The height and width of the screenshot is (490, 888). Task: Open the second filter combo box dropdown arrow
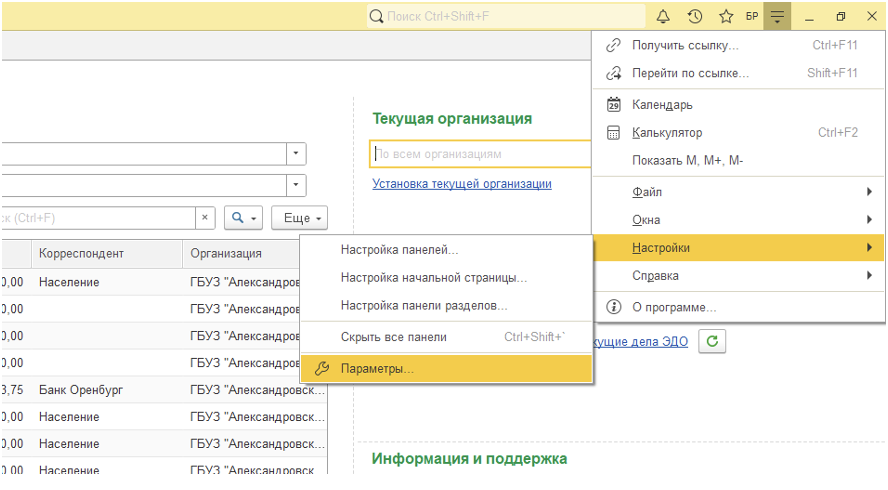296,185
